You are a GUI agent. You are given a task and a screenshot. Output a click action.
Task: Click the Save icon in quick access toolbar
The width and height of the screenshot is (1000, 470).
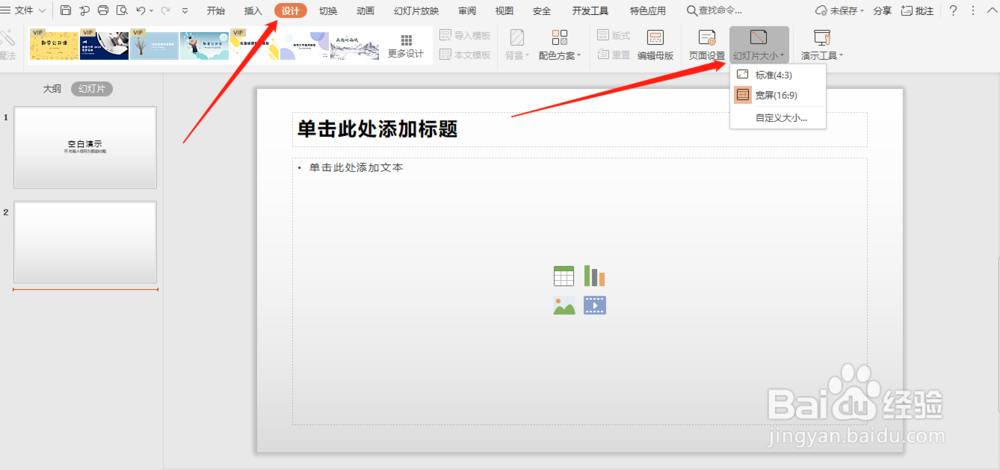point(65,10)
